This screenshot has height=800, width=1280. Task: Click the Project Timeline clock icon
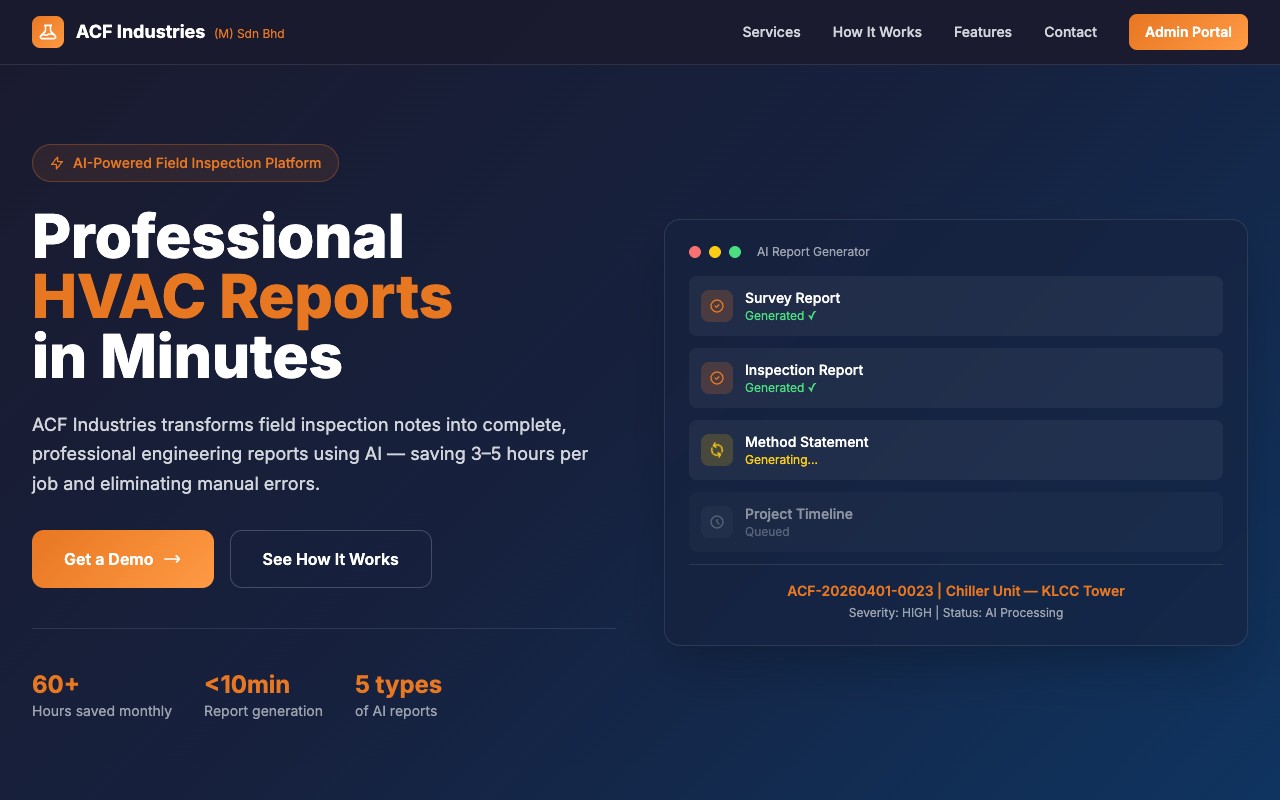tap(717, 522)
